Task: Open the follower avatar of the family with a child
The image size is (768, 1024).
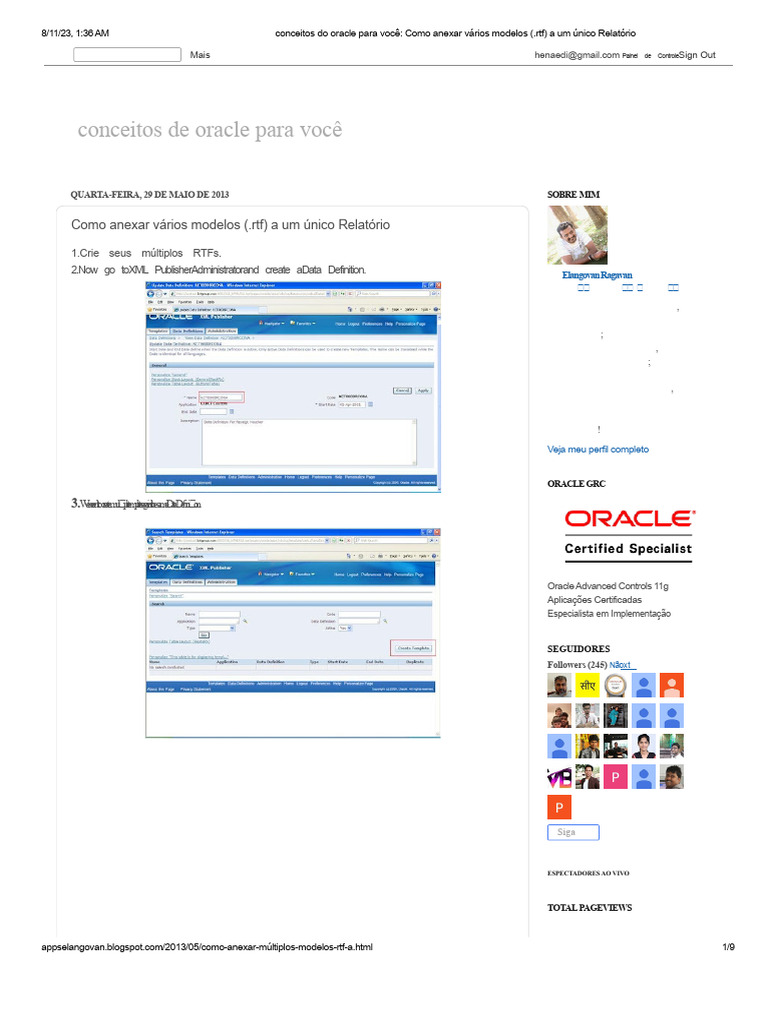Action: pyautogui.click(x=559, y=716)
